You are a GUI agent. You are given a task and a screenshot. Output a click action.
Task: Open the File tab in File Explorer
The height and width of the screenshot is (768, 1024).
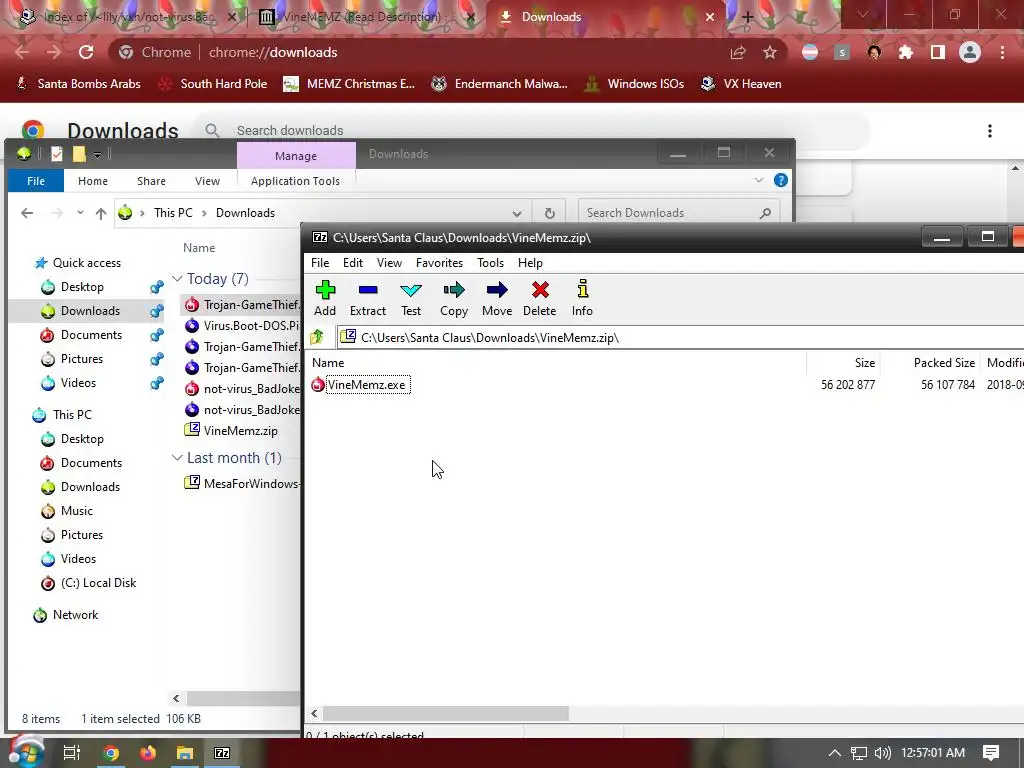[36, 181]
